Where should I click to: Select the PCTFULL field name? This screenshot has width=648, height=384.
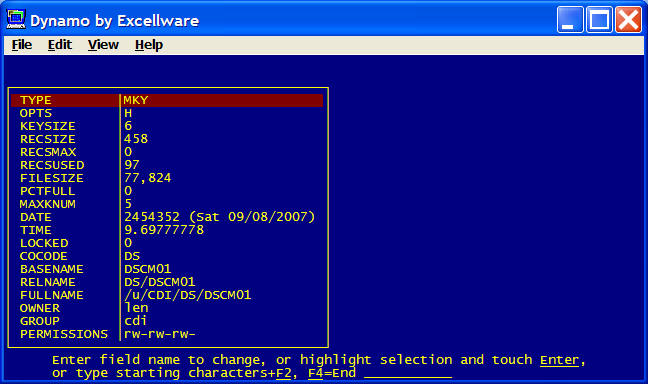coord(48,191)
